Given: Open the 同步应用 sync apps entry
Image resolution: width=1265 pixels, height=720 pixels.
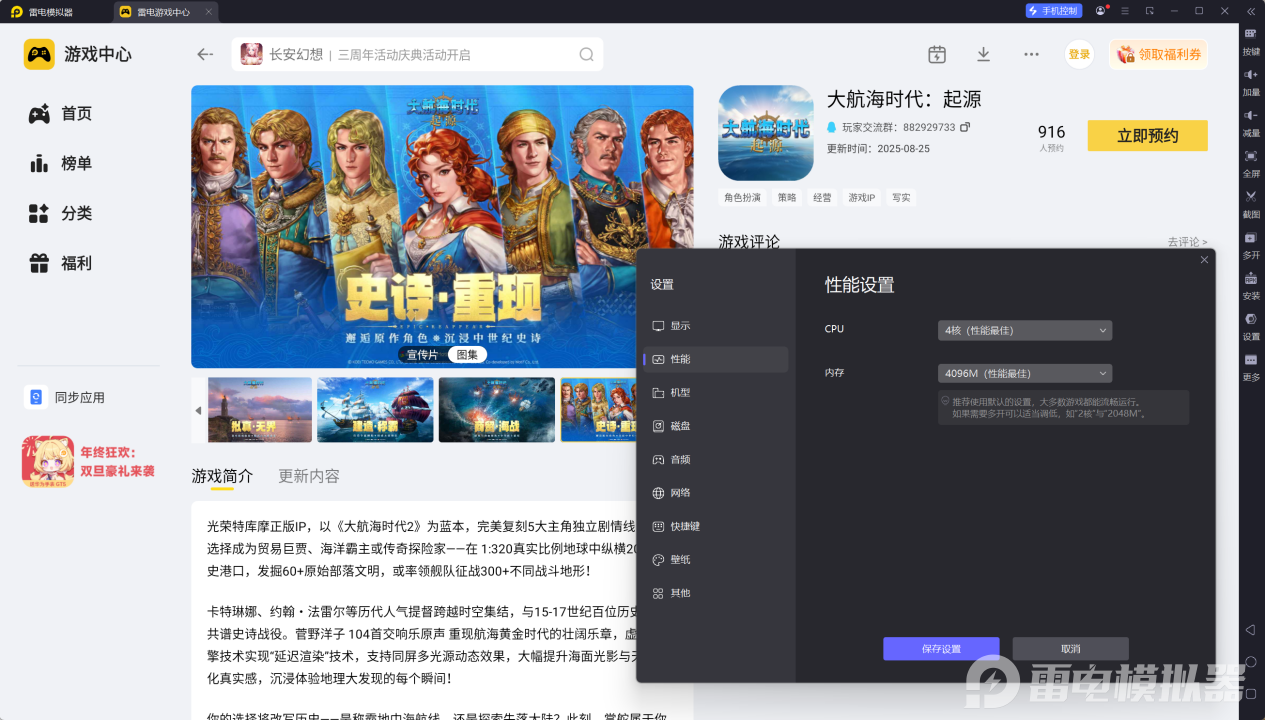Looking at the screenshot, I should tap(64, 397).
